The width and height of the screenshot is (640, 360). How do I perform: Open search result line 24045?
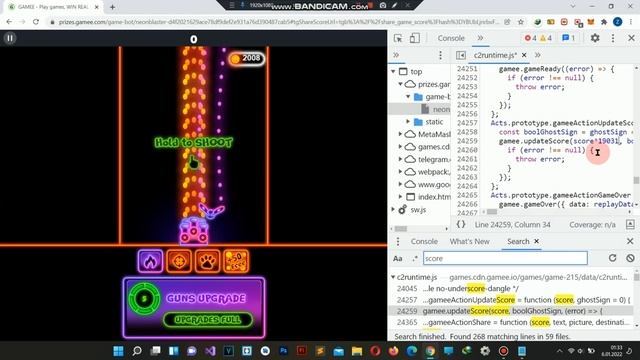(511, 289)
